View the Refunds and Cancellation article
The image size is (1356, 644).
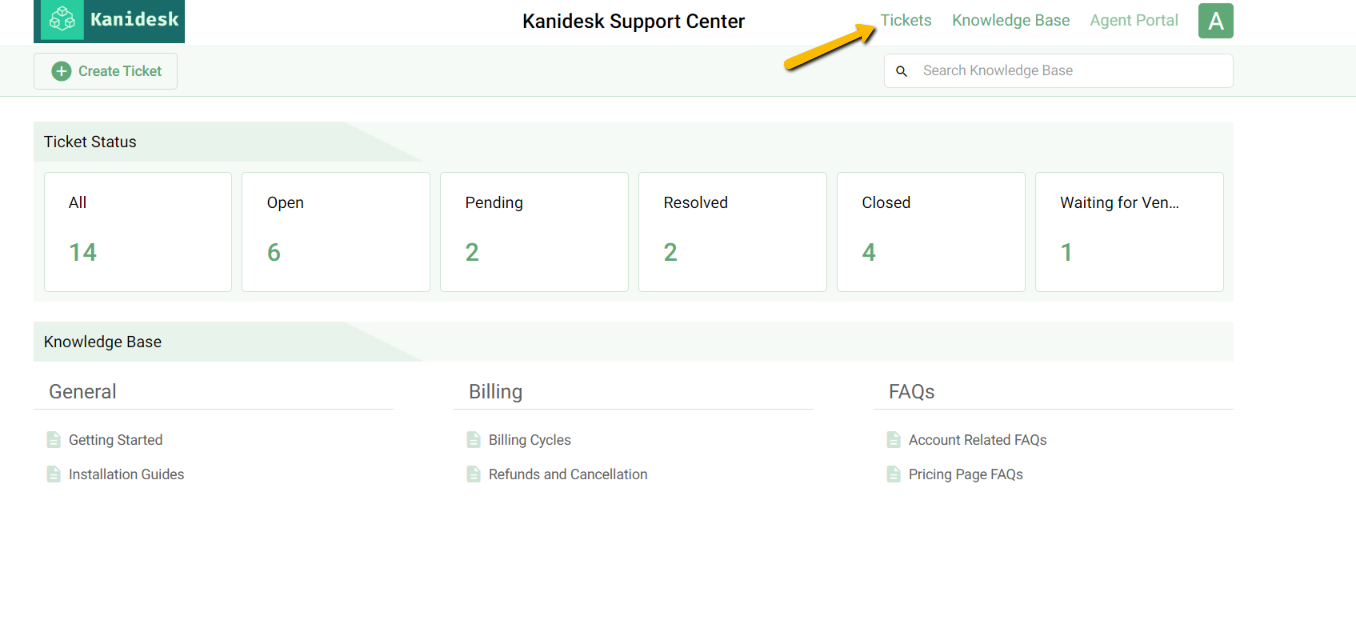567,474
